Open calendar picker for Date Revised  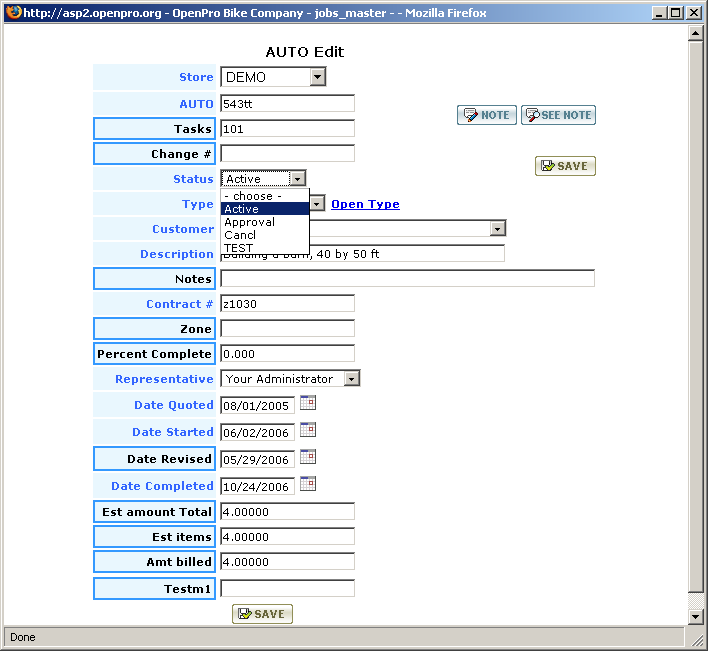[308, 458]
